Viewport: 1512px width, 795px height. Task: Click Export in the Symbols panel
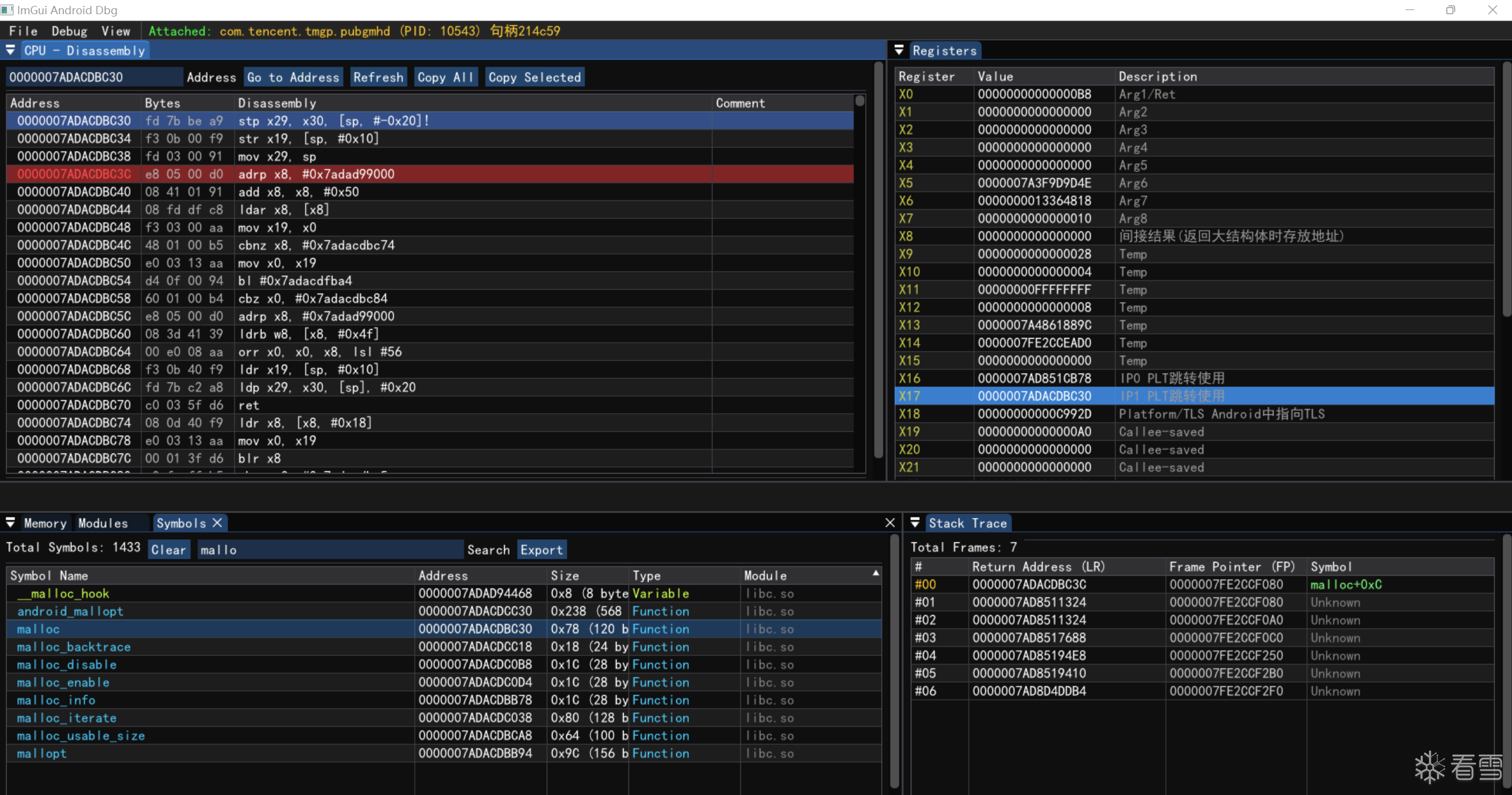[x=541, y=549]
